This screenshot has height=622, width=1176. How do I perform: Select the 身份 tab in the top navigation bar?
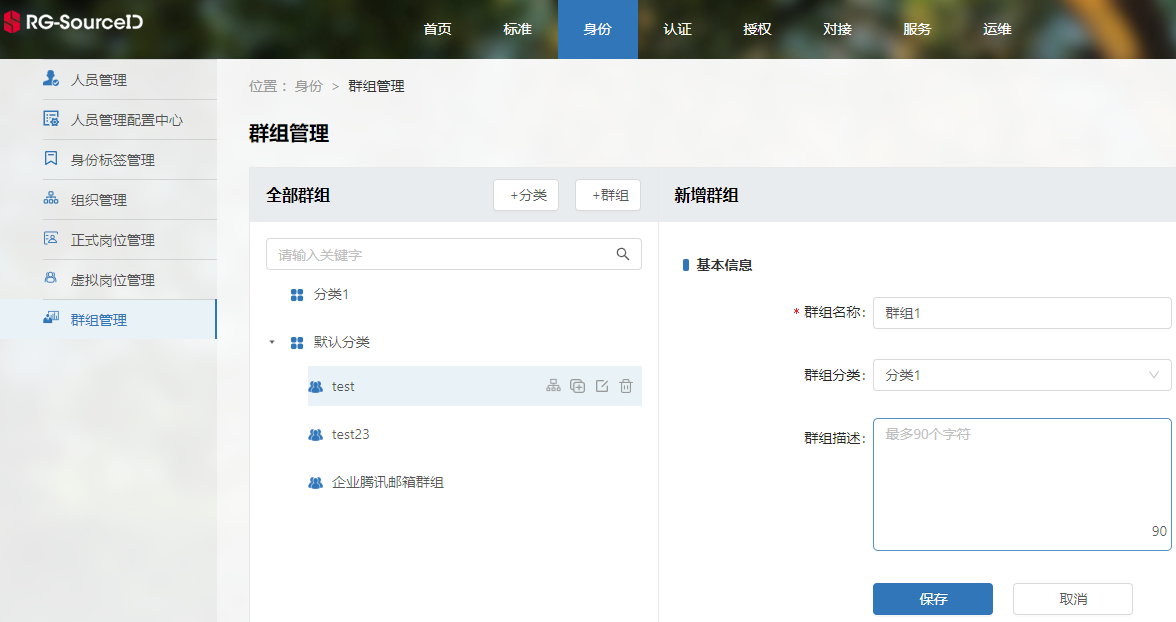pos(598,29)
